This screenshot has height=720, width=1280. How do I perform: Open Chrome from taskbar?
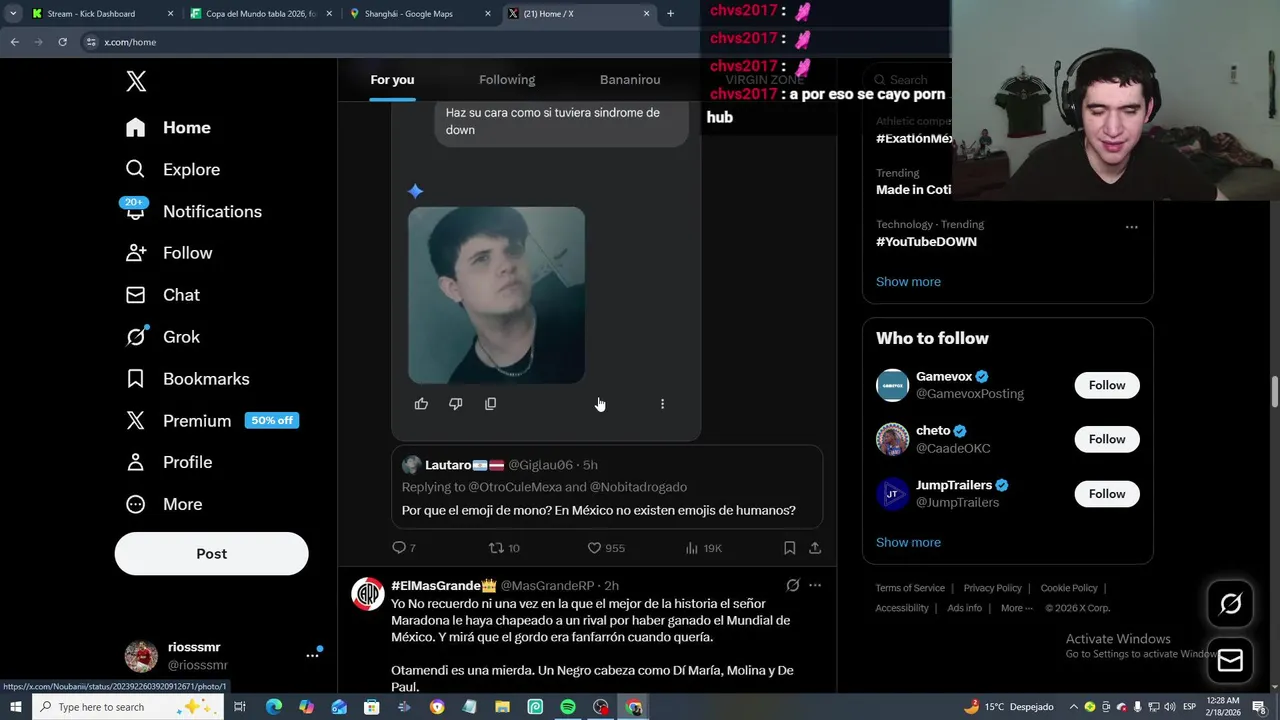[634, 707]
